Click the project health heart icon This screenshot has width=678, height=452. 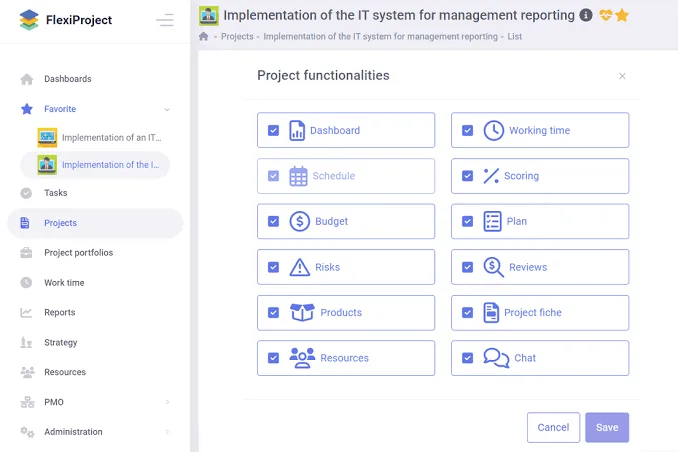(x=605, y=16)
